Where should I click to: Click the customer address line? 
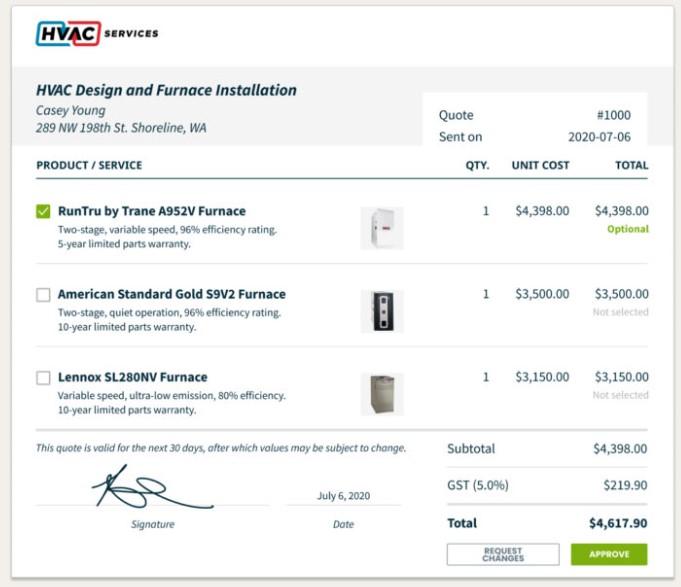point(121,128)
